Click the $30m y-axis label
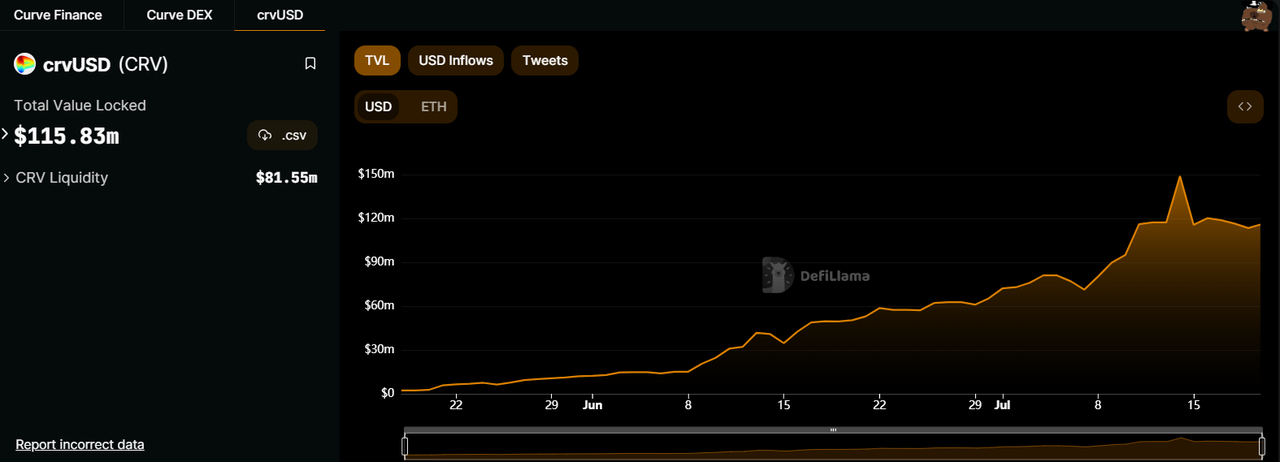1280x462 pixels. (378, 349)
